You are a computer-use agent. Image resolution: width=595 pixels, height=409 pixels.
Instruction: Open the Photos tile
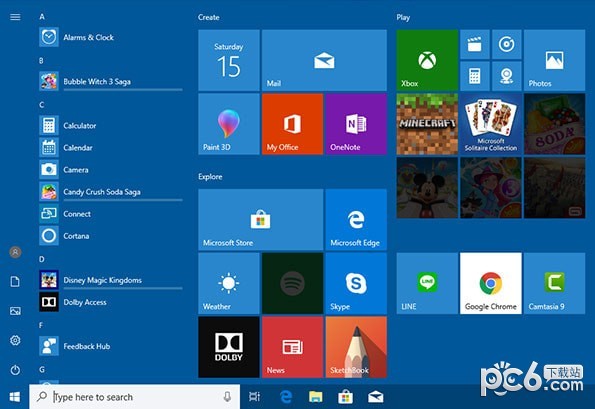(554, 60)
